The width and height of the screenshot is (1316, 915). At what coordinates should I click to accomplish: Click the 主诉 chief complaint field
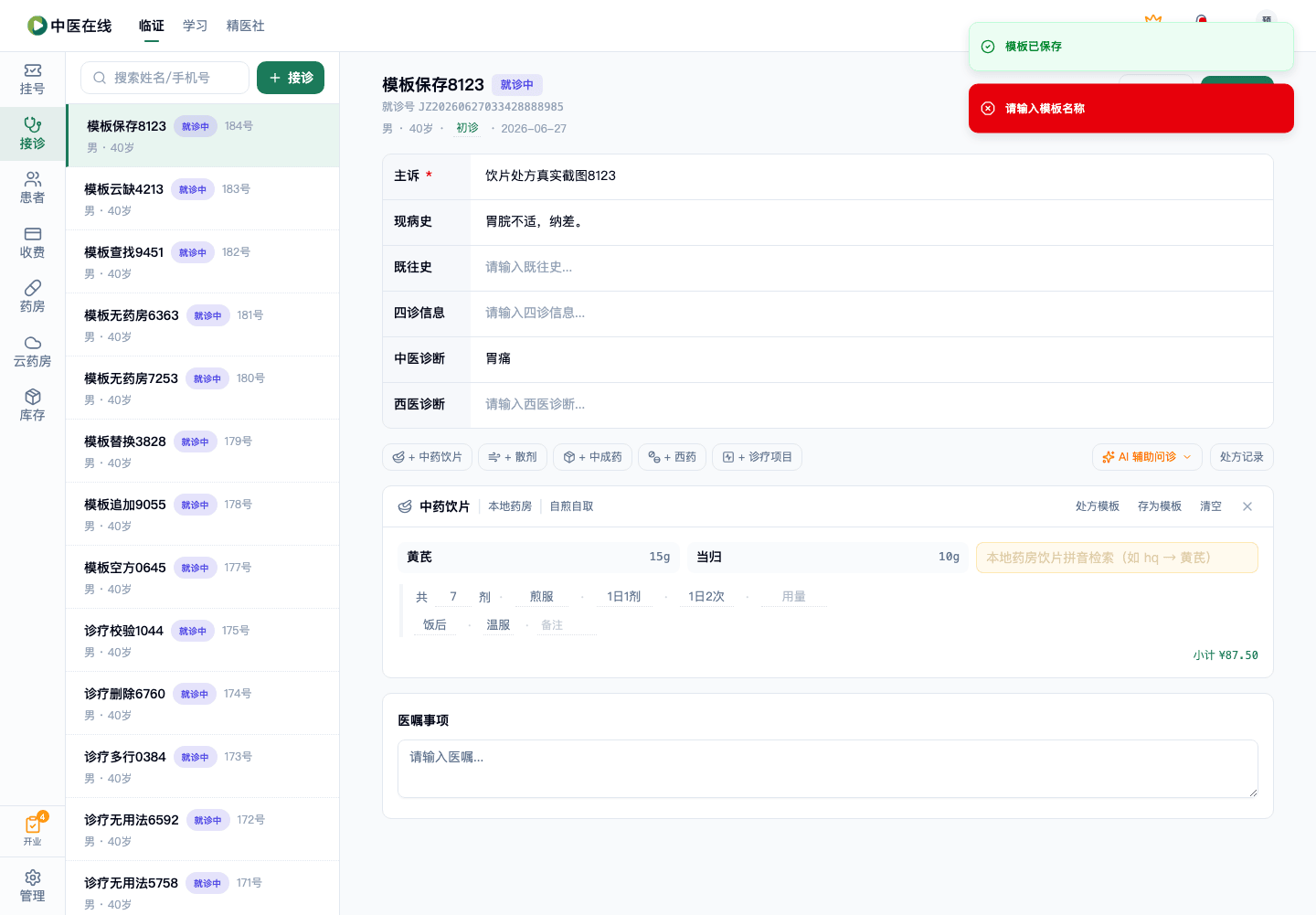click(871, 176)
